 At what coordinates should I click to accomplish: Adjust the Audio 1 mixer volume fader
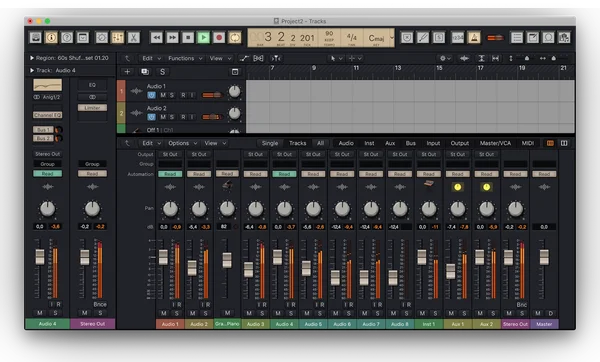163,257
